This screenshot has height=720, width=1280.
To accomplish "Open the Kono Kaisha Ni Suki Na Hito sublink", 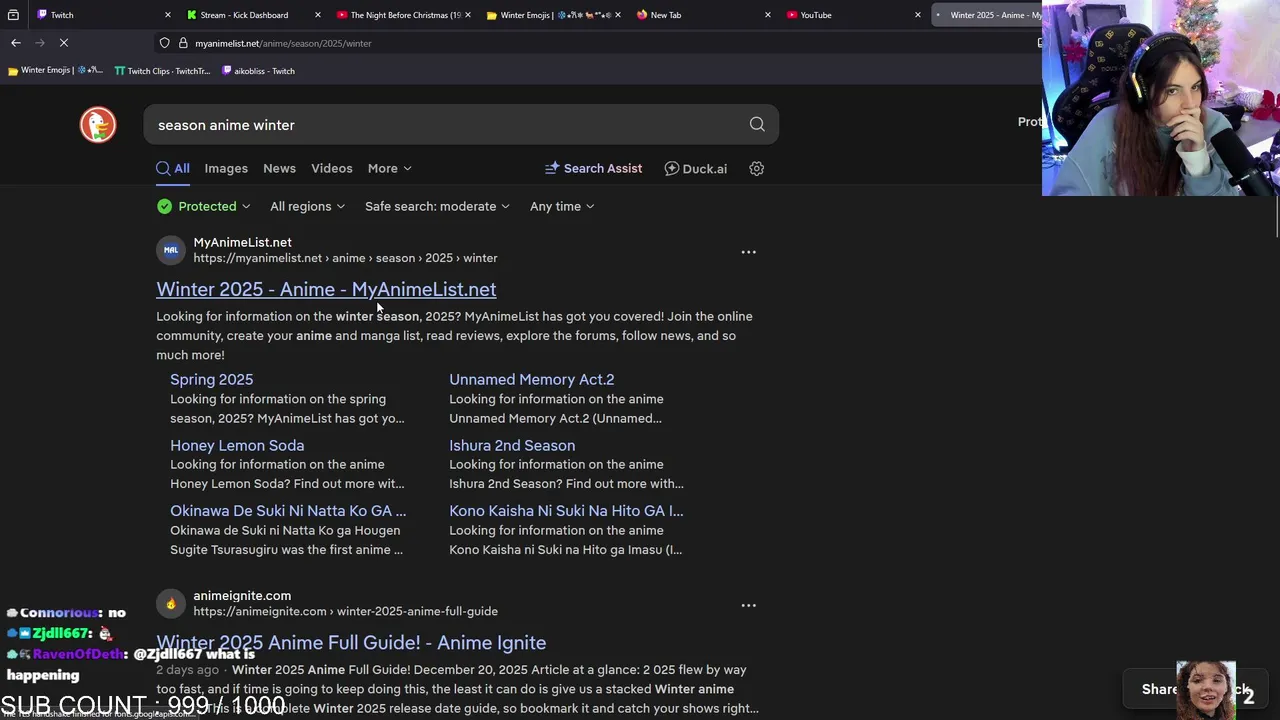I will click(566, 511).
